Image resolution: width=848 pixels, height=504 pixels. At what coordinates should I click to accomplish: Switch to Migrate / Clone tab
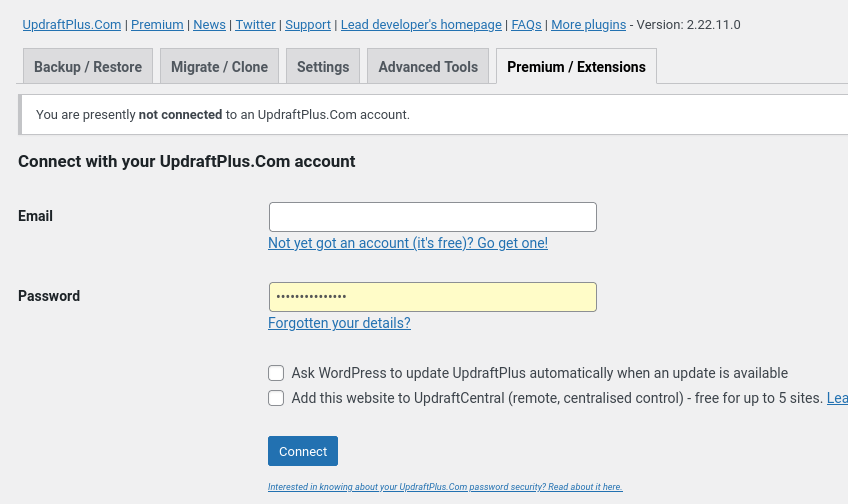click(x=219, y=67)
